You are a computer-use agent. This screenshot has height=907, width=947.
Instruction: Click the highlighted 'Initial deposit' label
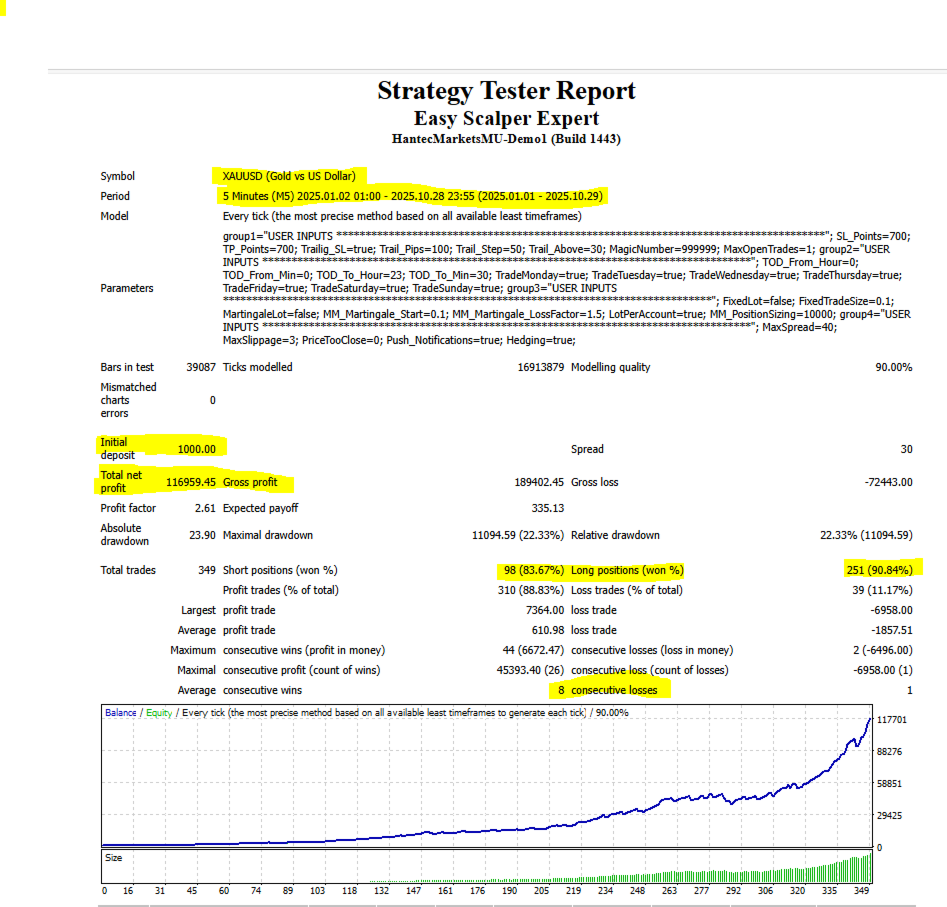(117, 448)
